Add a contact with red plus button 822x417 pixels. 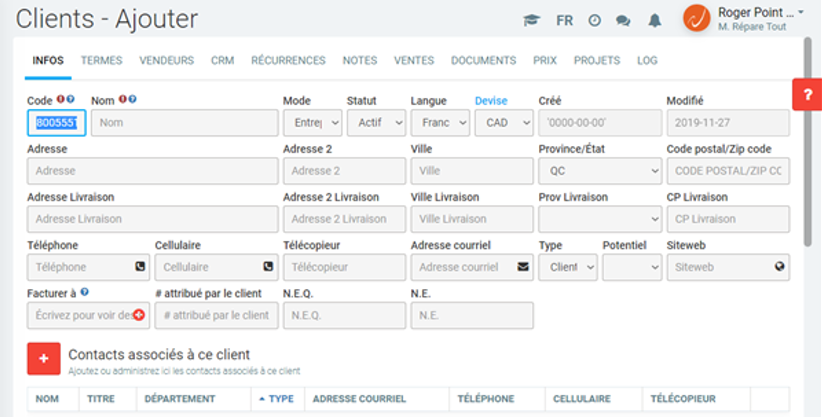tap(44, 359)
